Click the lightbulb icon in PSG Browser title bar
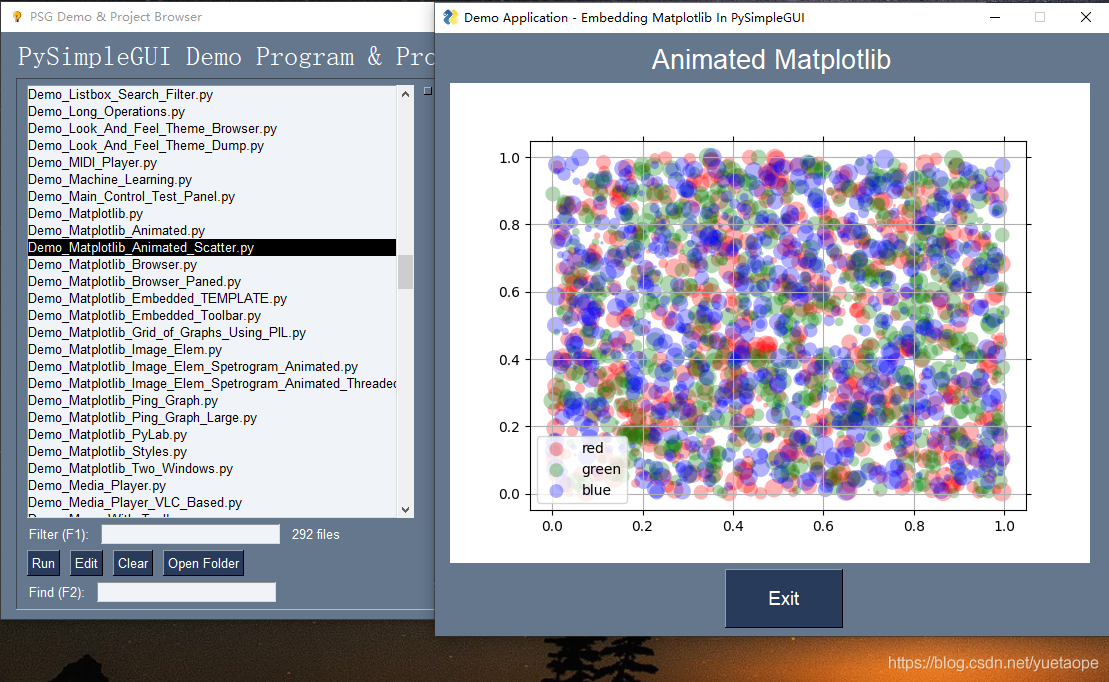Viewport: 1109px width, 682px height. tap(17, 16)
